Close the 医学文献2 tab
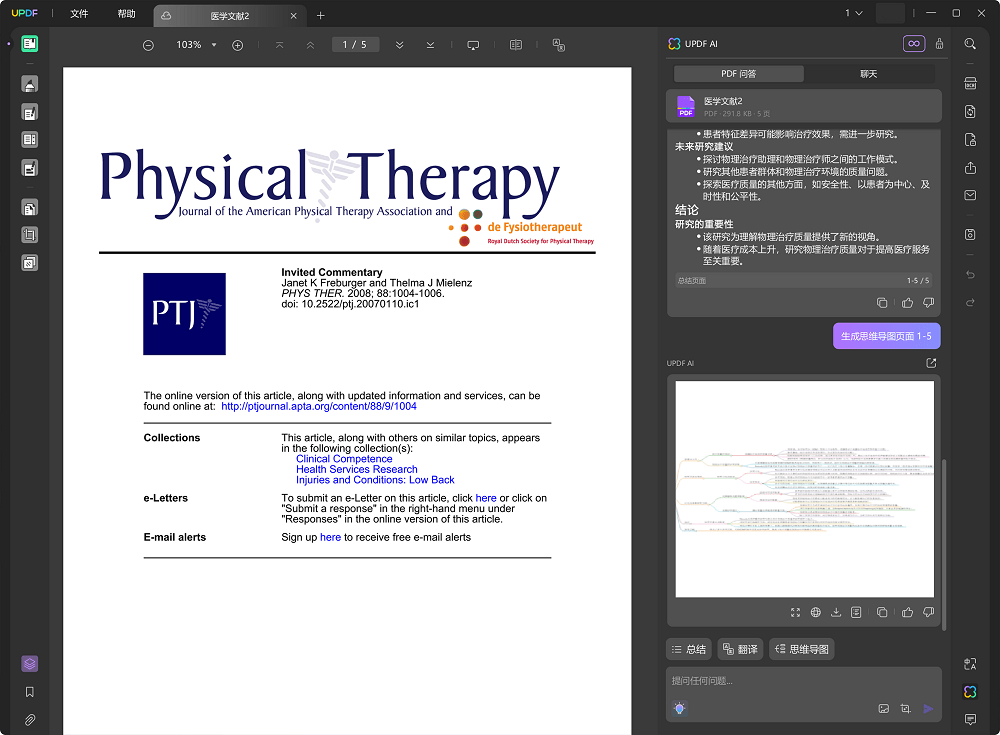Viewport: 1000px width, 735px height. pyautogui.click(x=293, y=16)
